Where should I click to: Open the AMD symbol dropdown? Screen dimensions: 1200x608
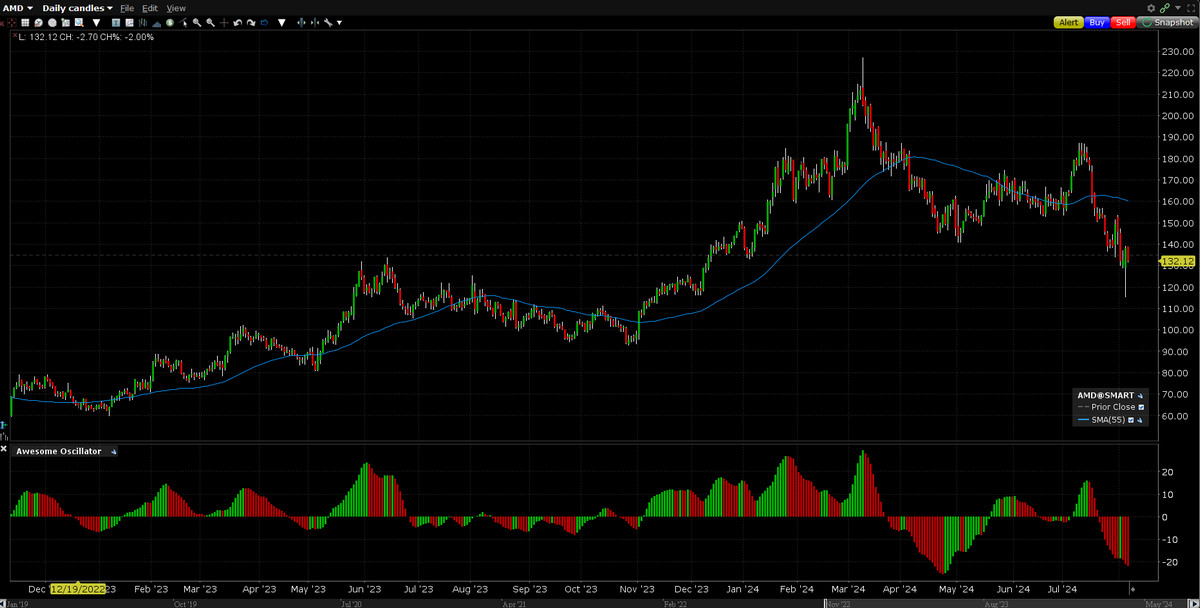(19, 8)
